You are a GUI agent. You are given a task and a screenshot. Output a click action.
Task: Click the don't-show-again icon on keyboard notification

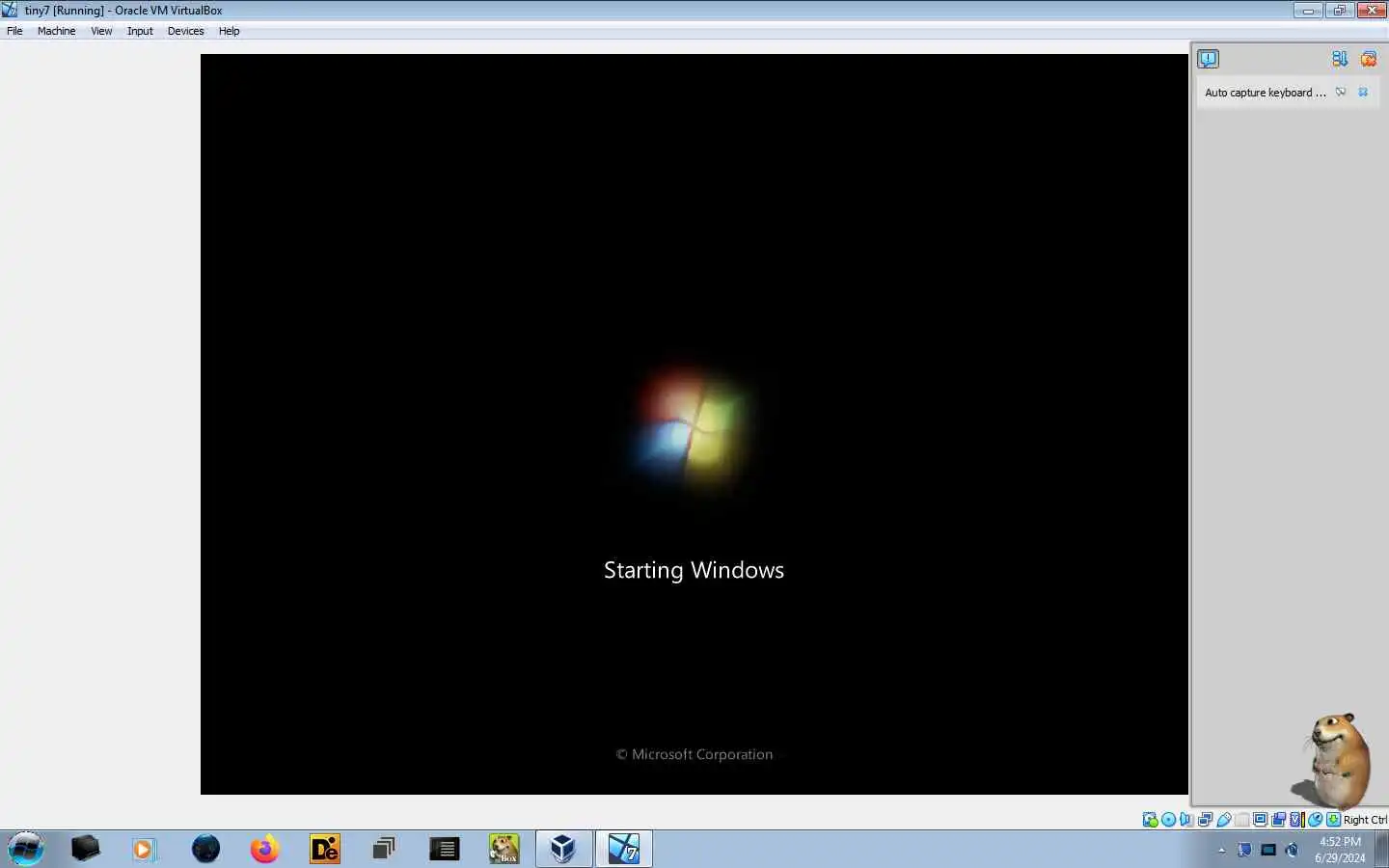tap(1341, 93)
